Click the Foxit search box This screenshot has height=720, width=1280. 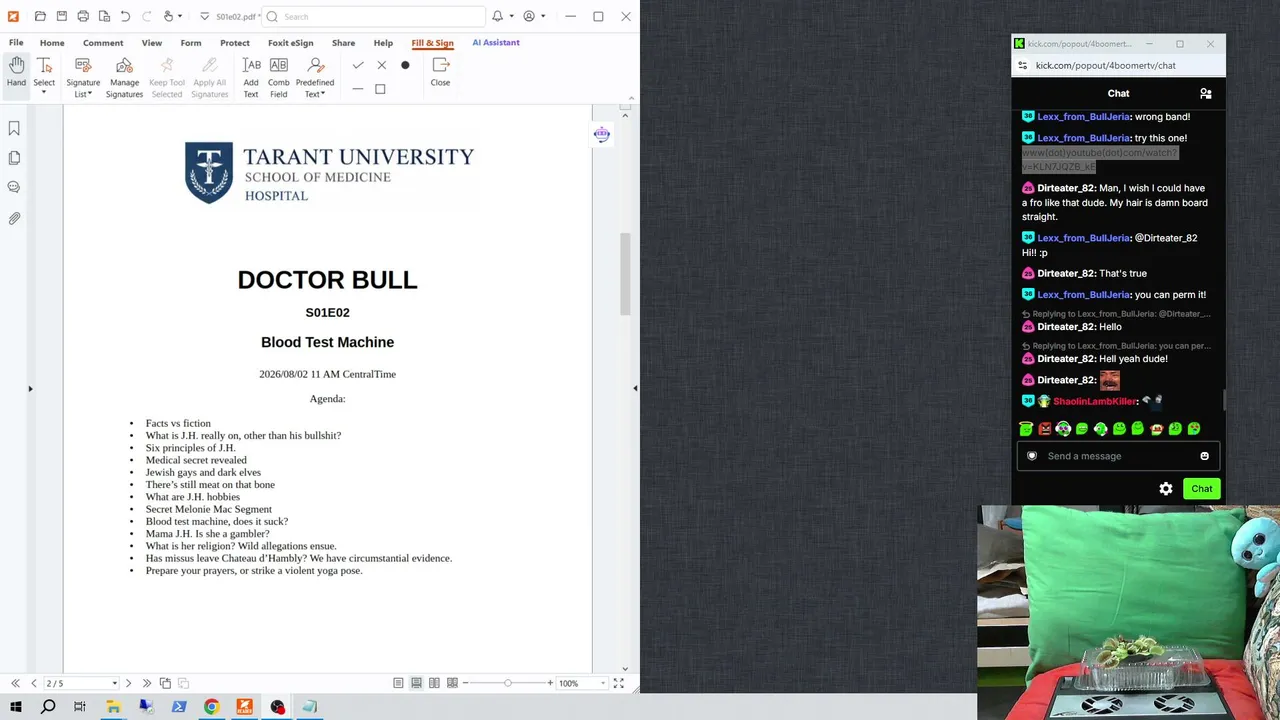[375, 16]
